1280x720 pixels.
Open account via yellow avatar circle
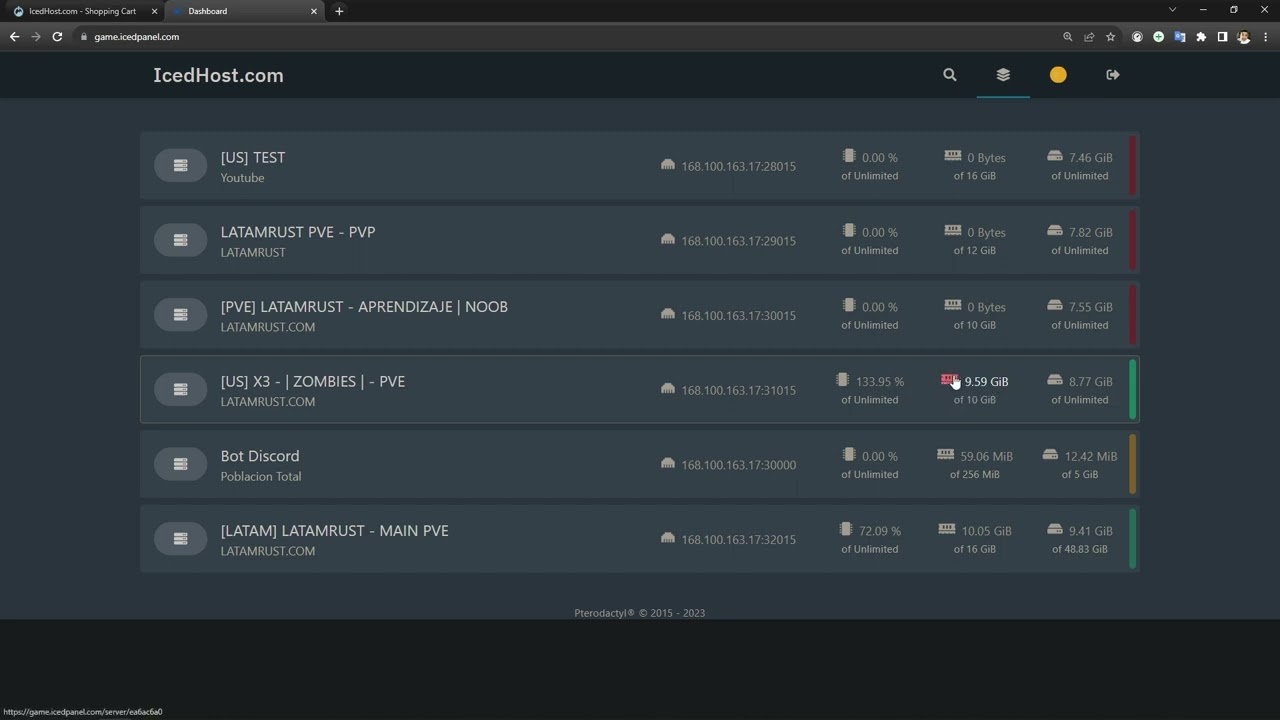point(1058,75)
